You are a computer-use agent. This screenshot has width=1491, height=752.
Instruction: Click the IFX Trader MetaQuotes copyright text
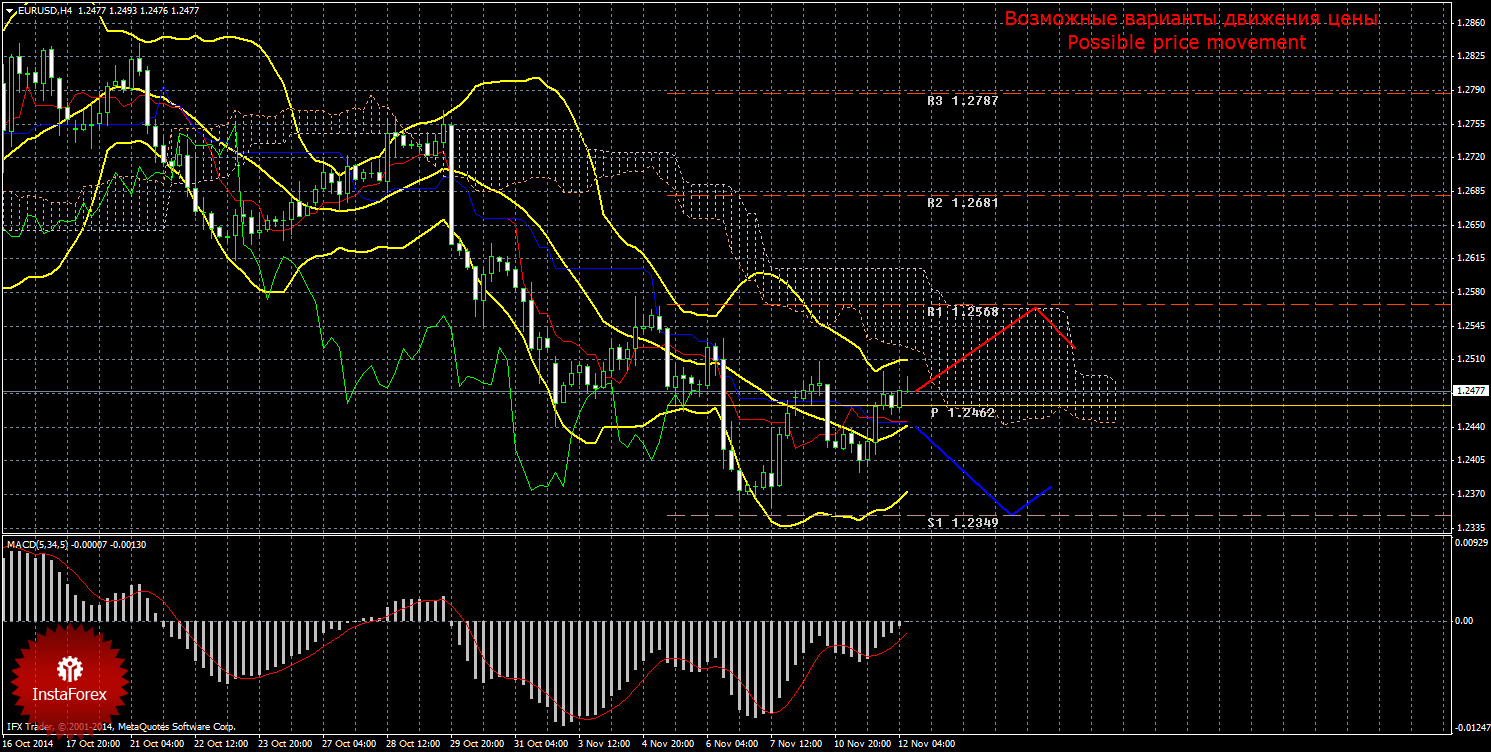click(x=121, y=727)
